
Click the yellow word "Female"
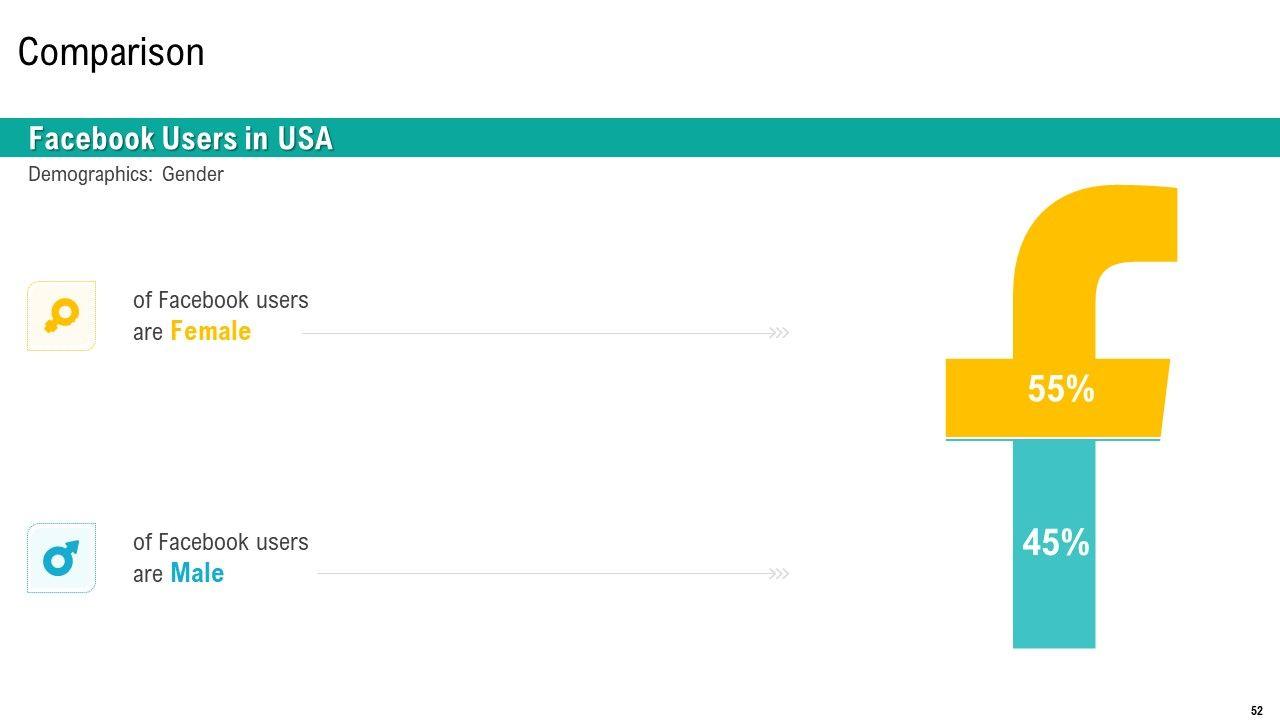[x=210, y=331]
